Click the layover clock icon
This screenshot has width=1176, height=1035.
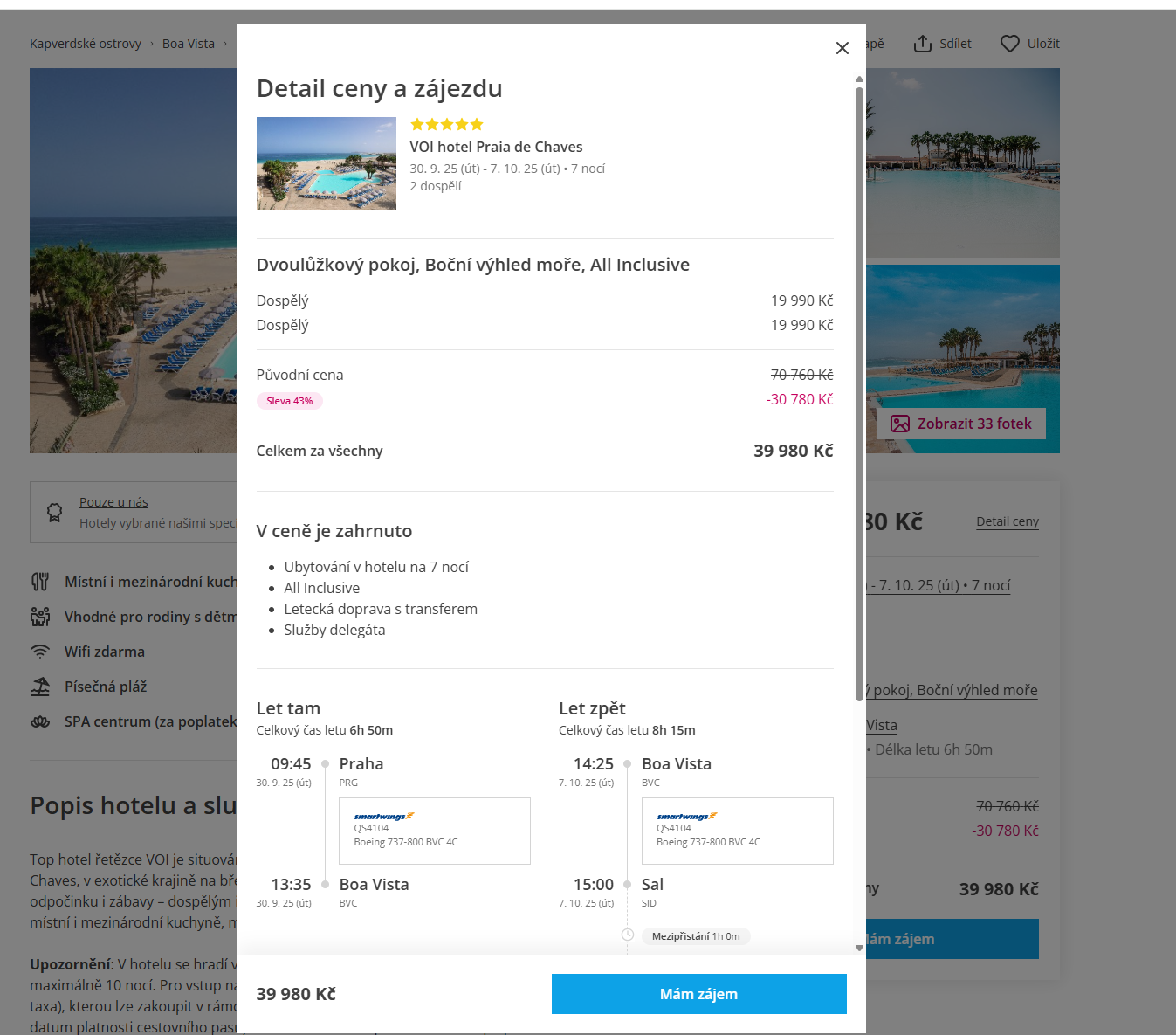pos(627,935)
